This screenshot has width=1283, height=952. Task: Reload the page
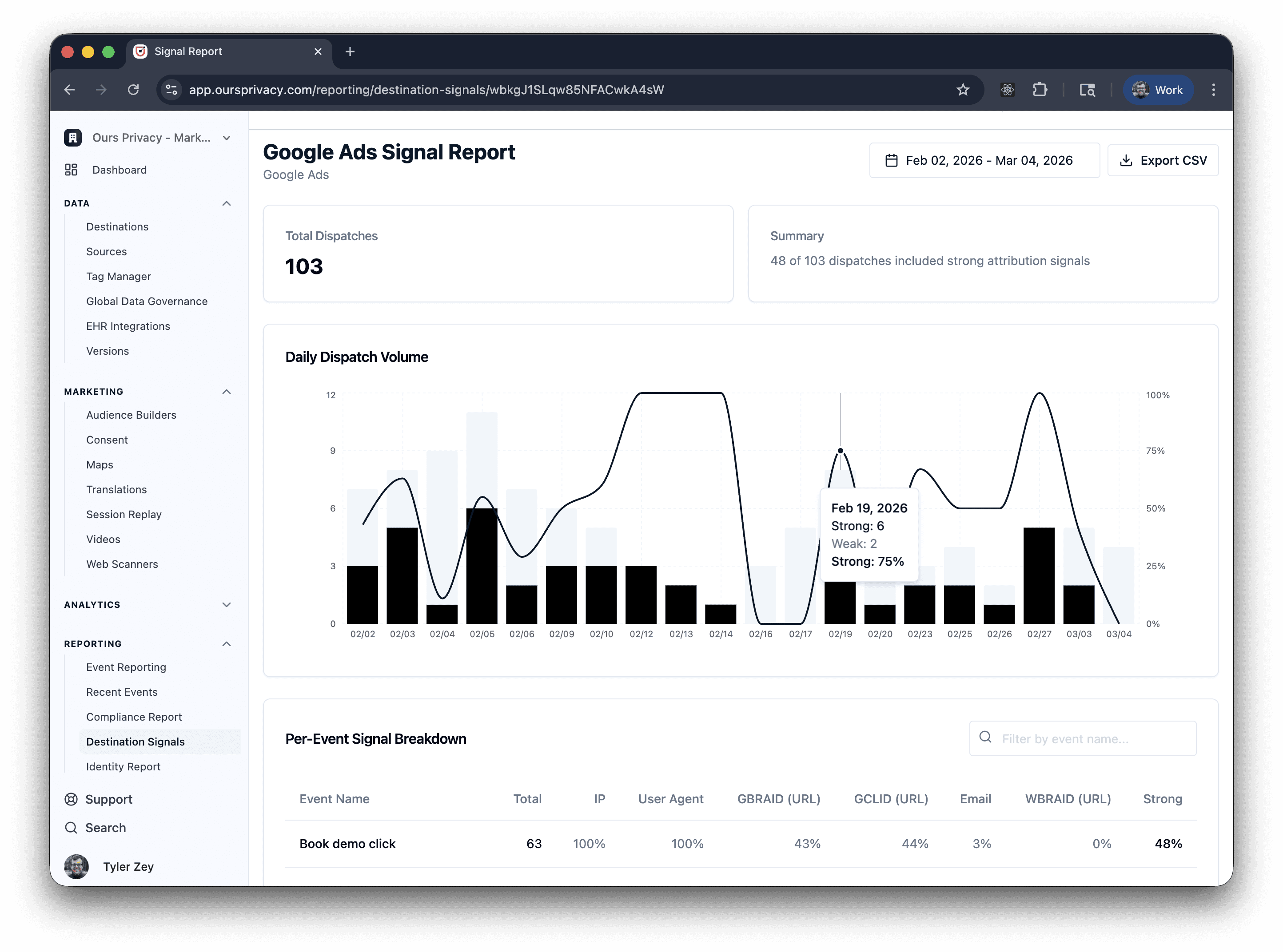[133, 90]
